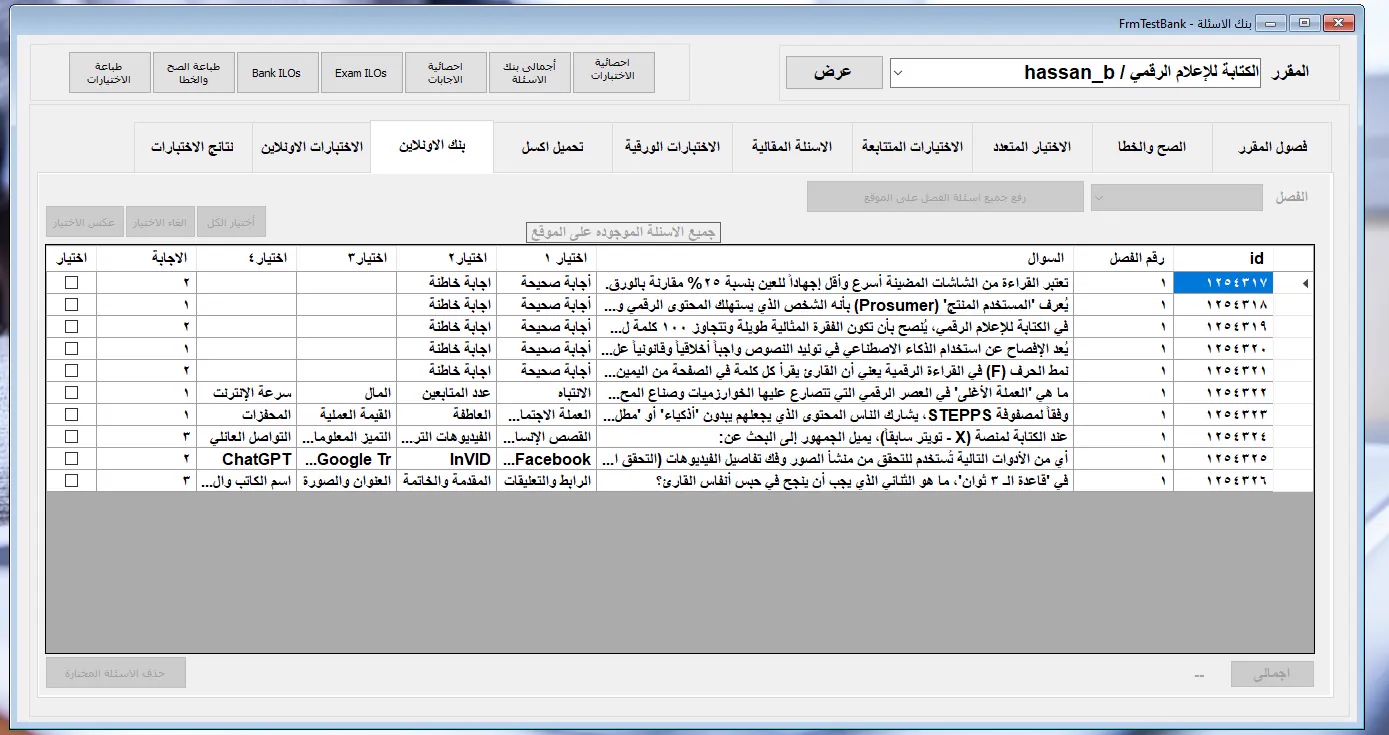Image resolution: width=1389 pixels, height=735 pixels.
Task: Click the احصائية الاجابات button
Action: pos(446,73)
